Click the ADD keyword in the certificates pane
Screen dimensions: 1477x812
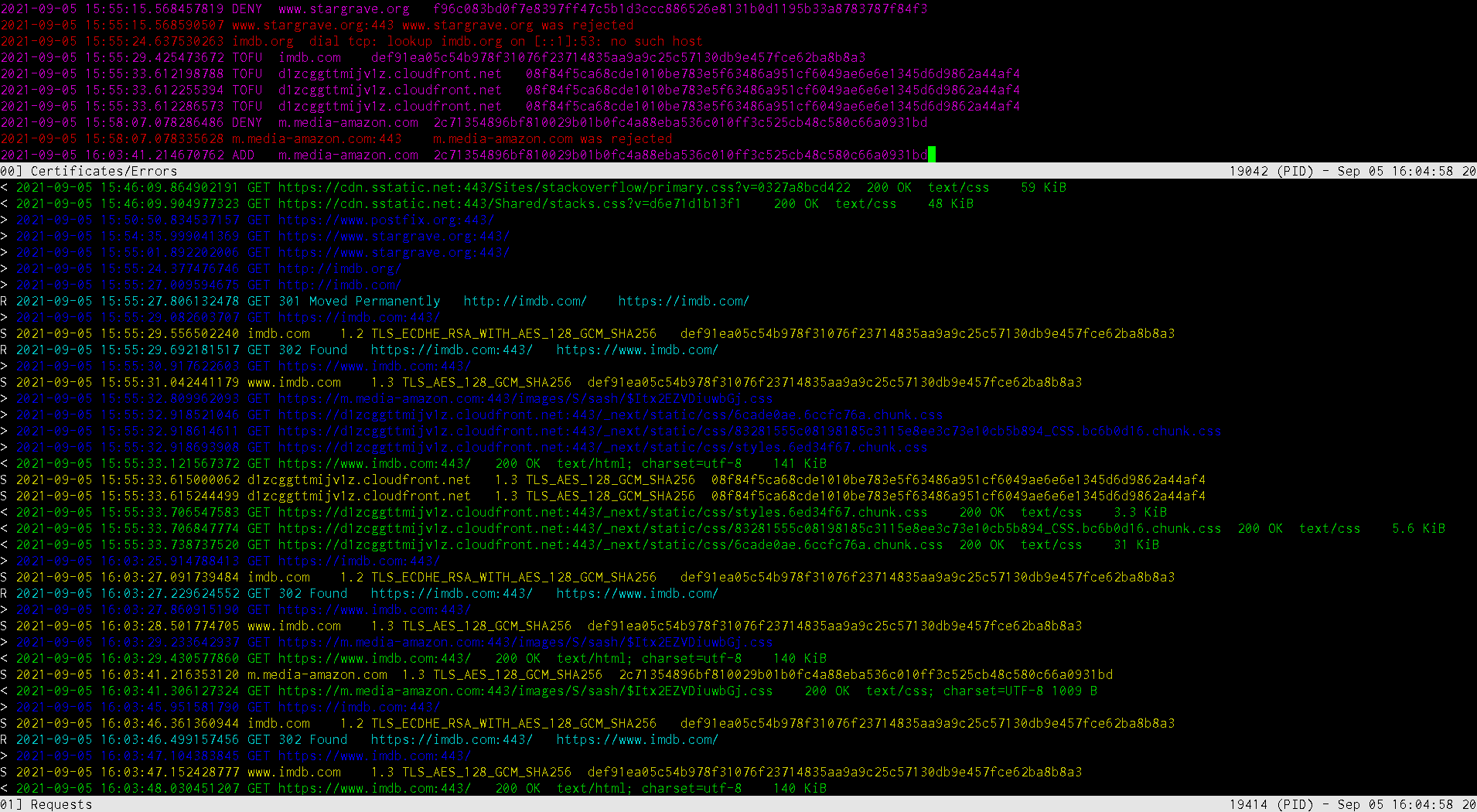[243, 155]
